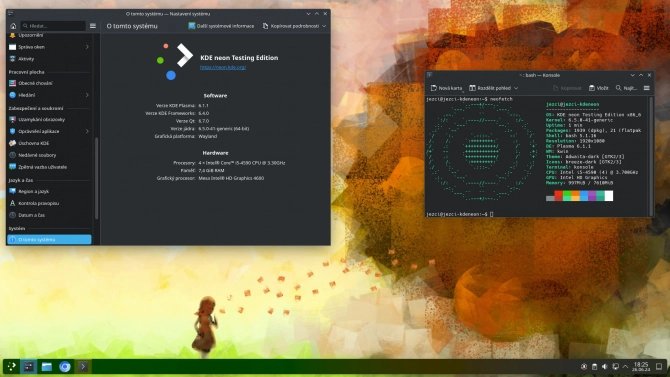Expand the Hledání chevron arrow
This screenshot has width=670, height=377.
coord(87,95)
